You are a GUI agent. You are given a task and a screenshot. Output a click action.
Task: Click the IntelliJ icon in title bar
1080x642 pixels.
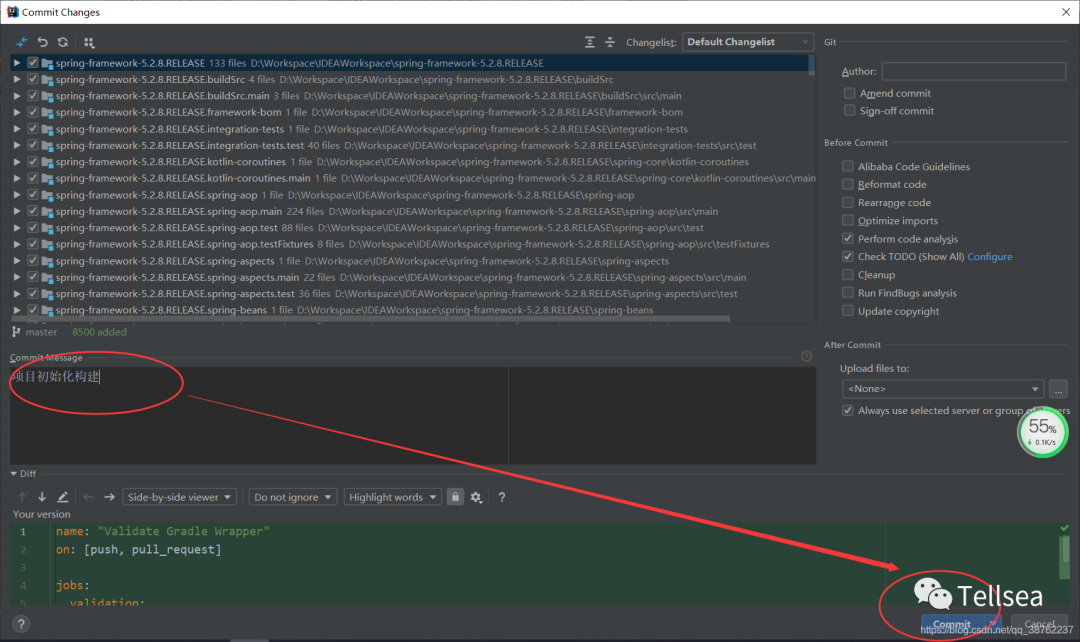(x=12, y=12)
